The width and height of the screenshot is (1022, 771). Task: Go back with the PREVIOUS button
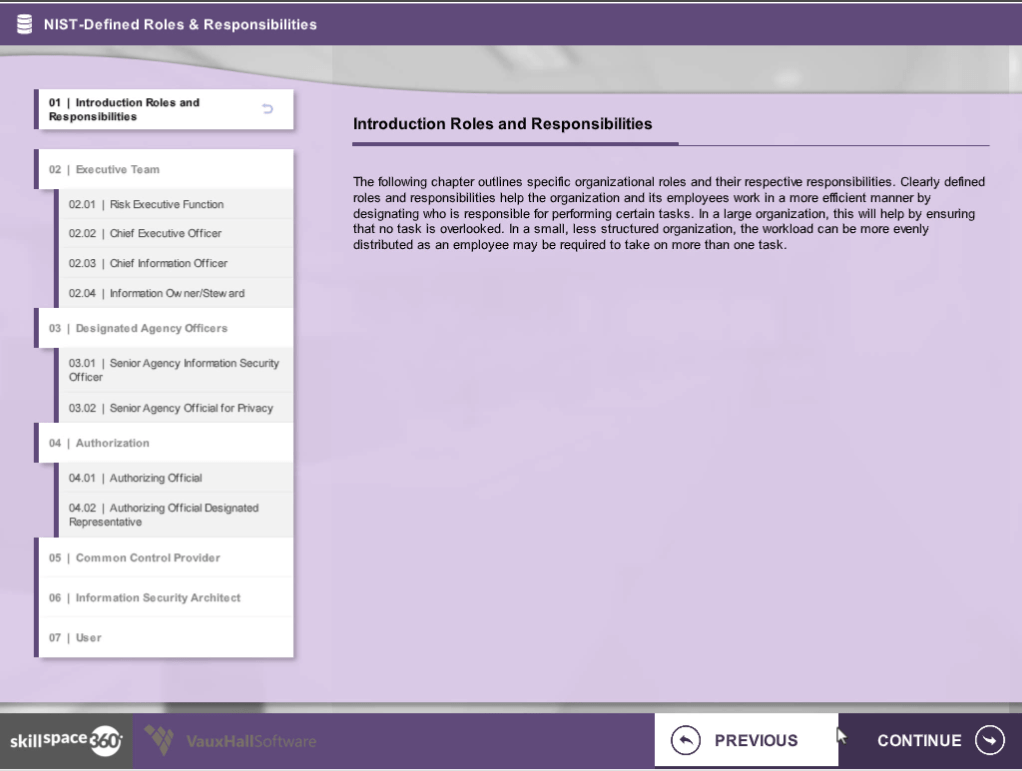[x=745, y=741]
